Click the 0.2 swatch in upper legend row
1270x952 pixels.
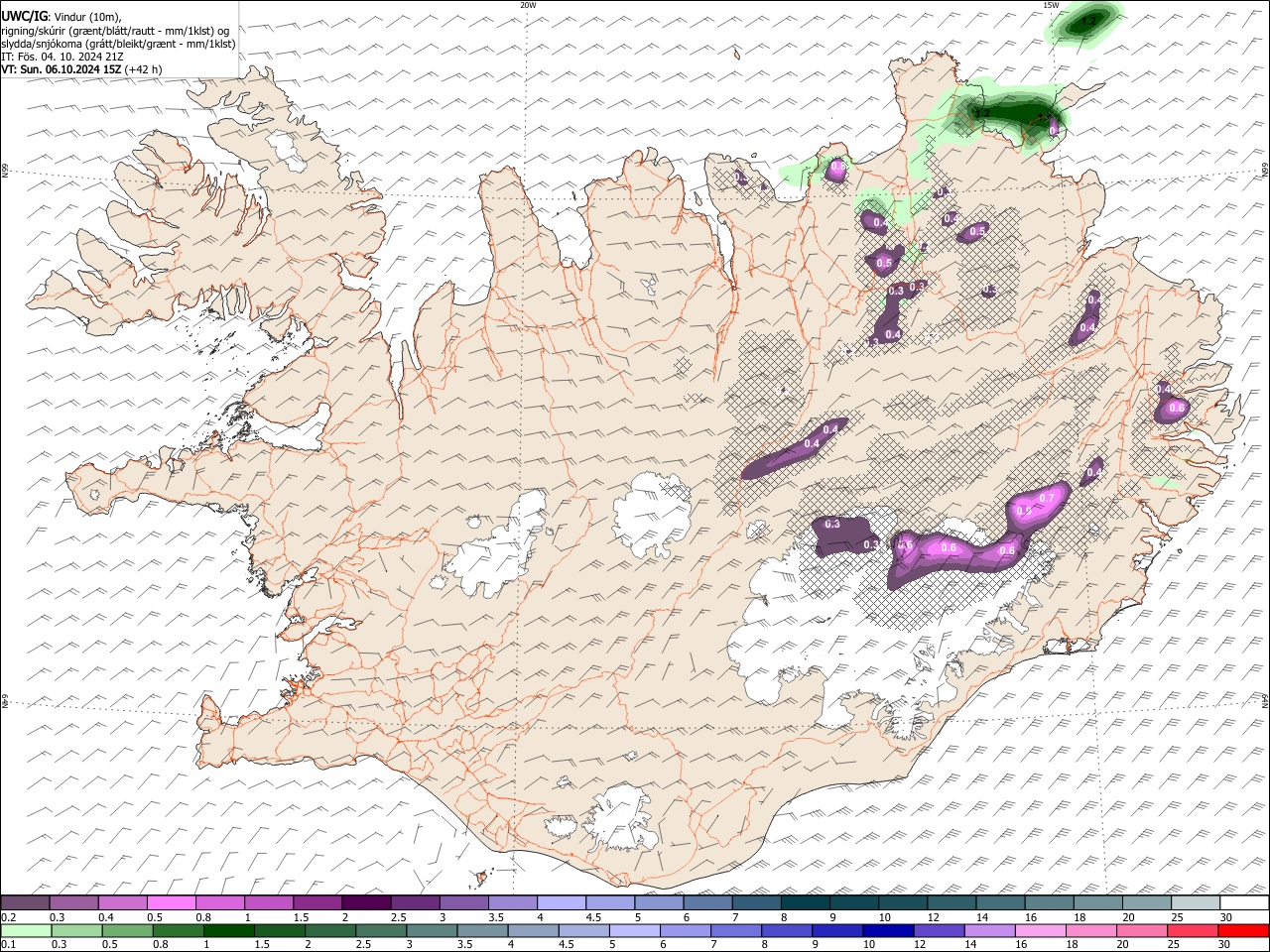point(26,903)
